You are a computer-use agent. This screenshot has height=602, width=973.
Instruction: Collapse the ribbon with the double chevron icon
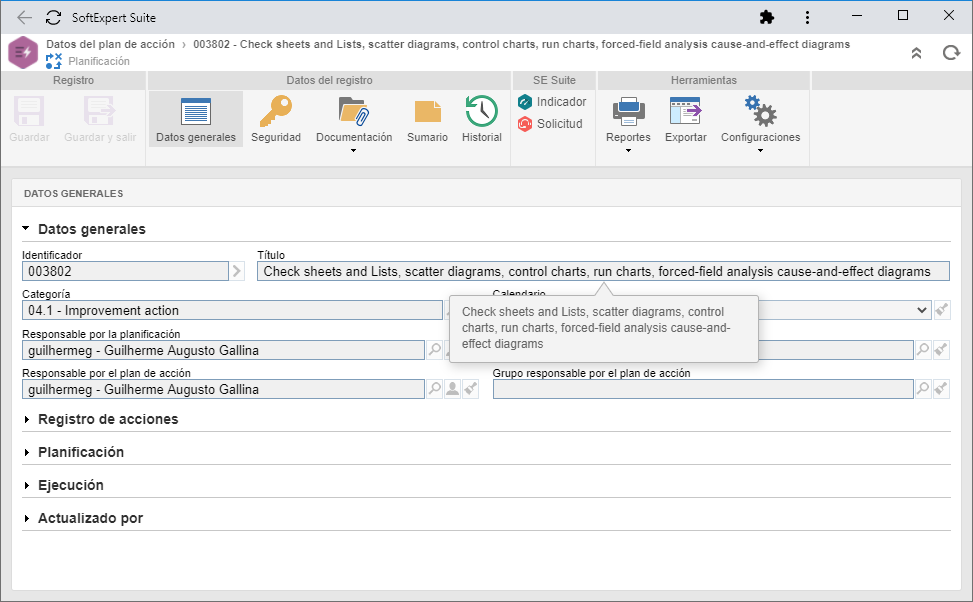[917, 53]
